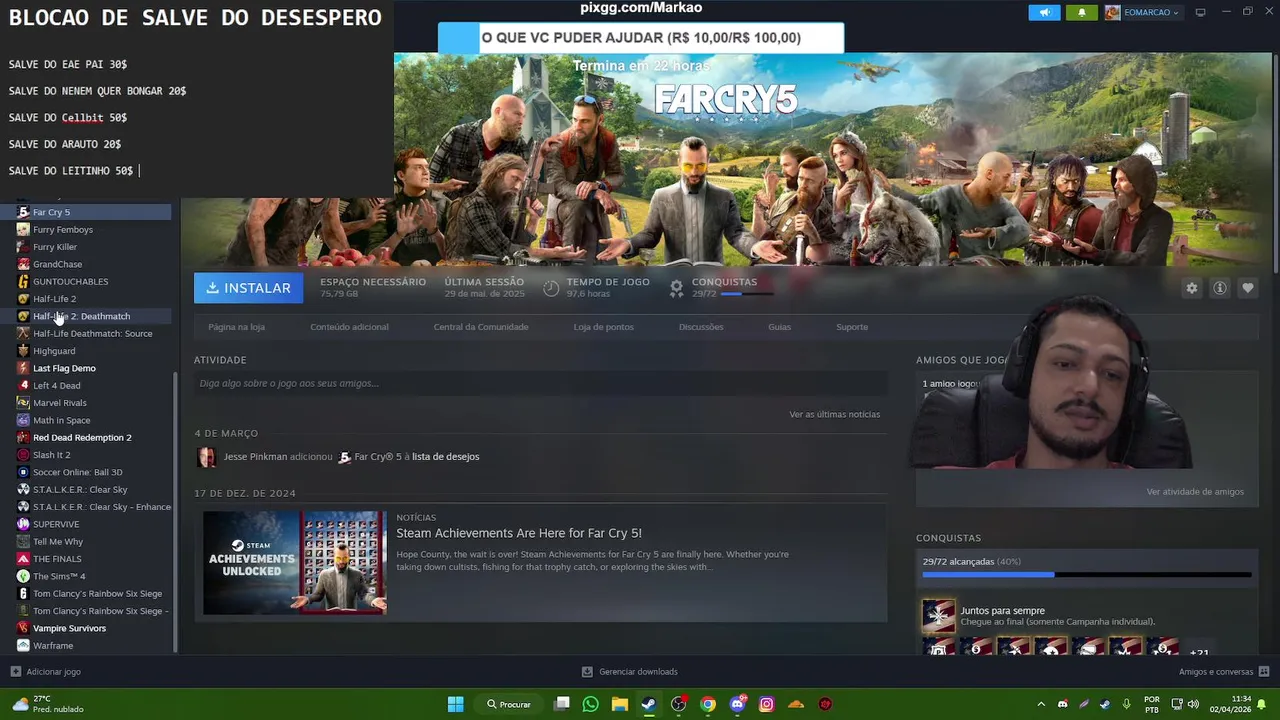Select Marvel Rivals in library list
The width and height of the screenshot is (1280, 720).
(86, 403)
